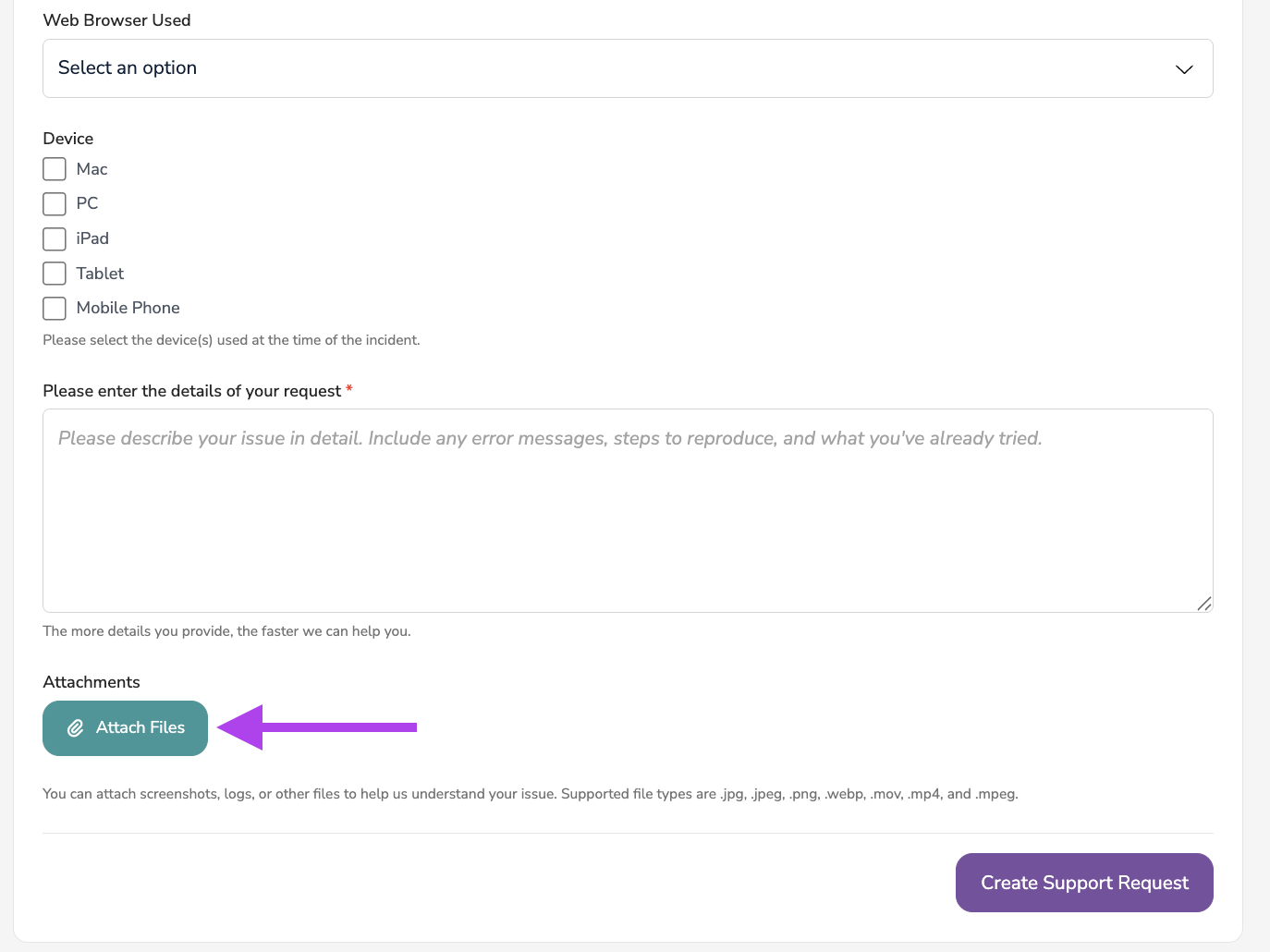Tick the Mac checkbox
The width and height of the screenshot is (1270, 952).
coord(55,169)
